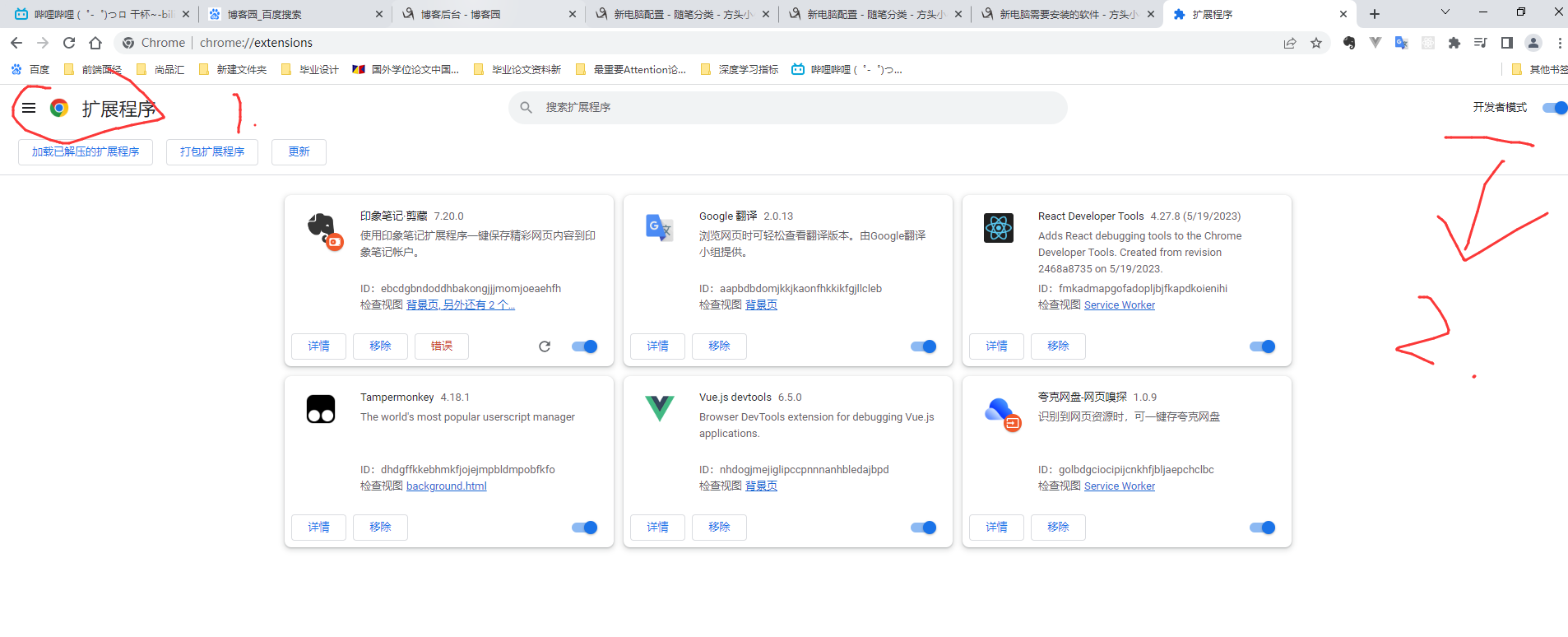Click the 打包扩展程序 button
This screenshot has width=1568, height=637.
pos(212,152)
